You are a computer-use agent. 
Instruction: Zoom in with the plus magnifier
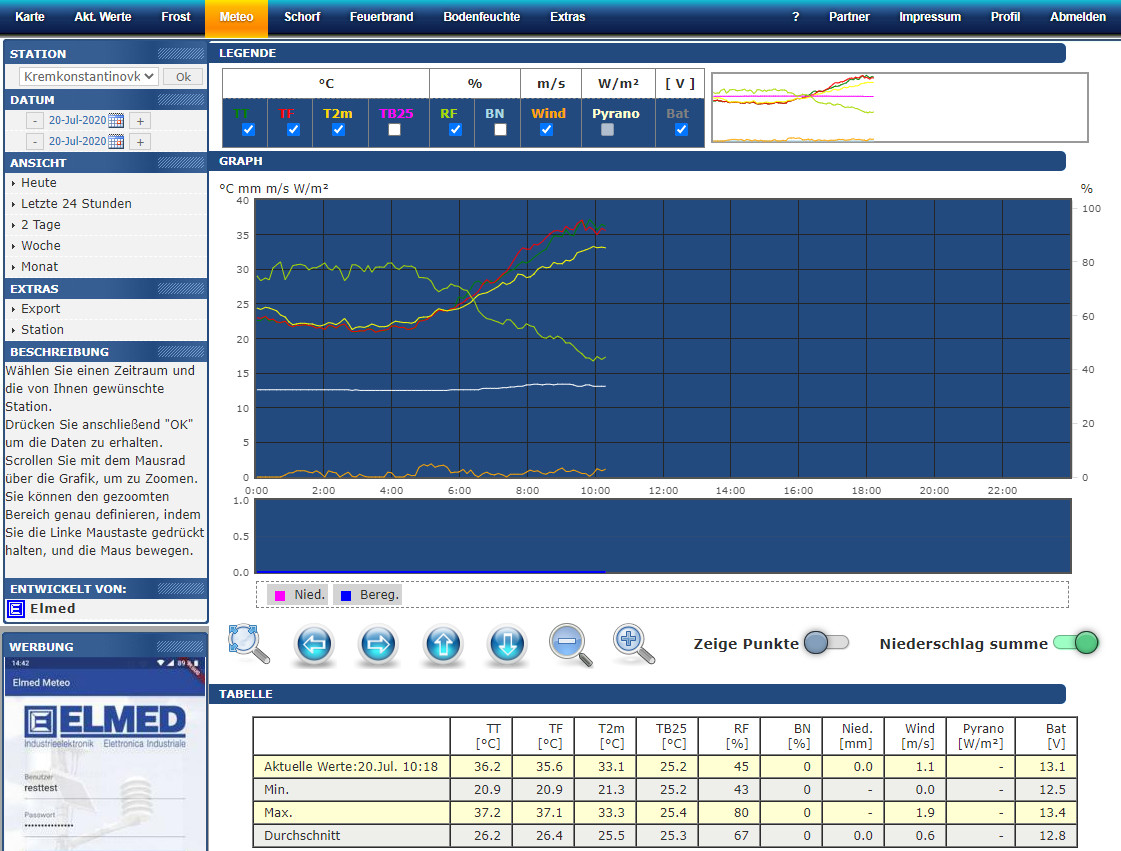point(634,644)
